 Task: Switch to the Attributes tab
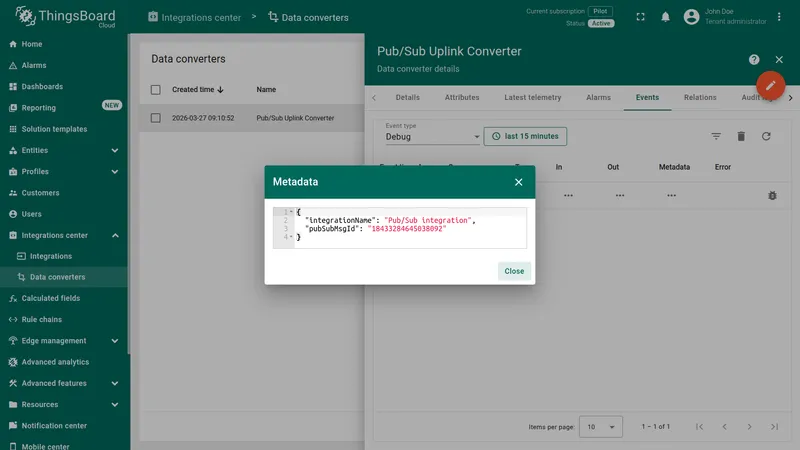[462, 97]
